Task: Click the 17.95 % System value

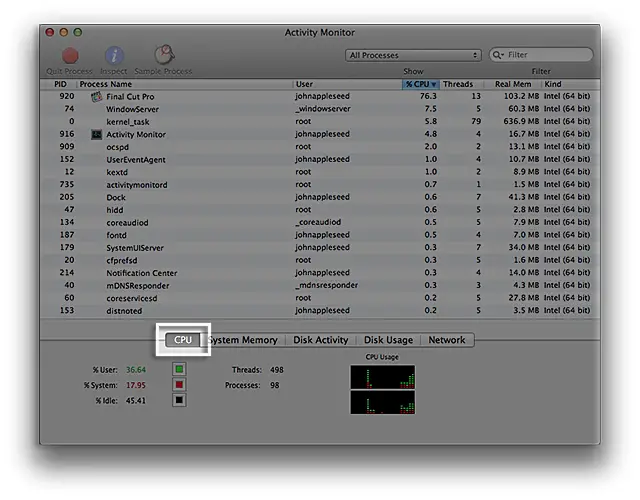Action: point(136,385)
